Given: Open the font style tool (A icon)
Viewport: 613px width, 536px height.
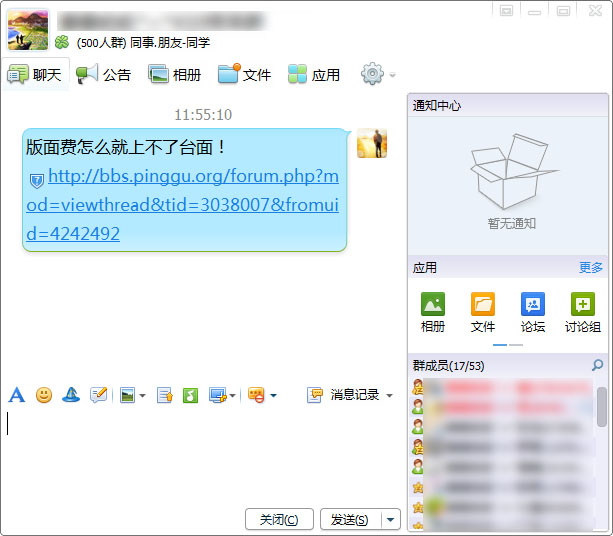Looking at the screenshot, I should [x=17, y=395].
